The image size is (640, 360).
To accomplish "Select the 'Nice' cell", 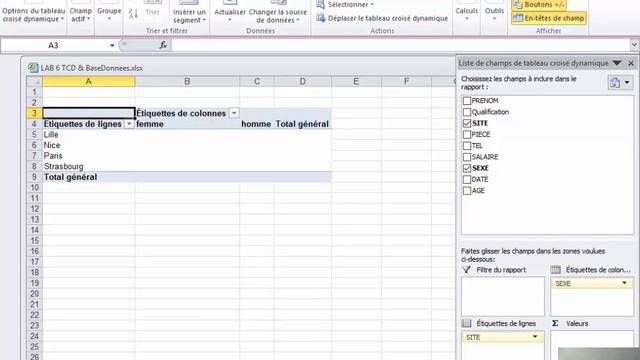I will (x=89, y=145).
